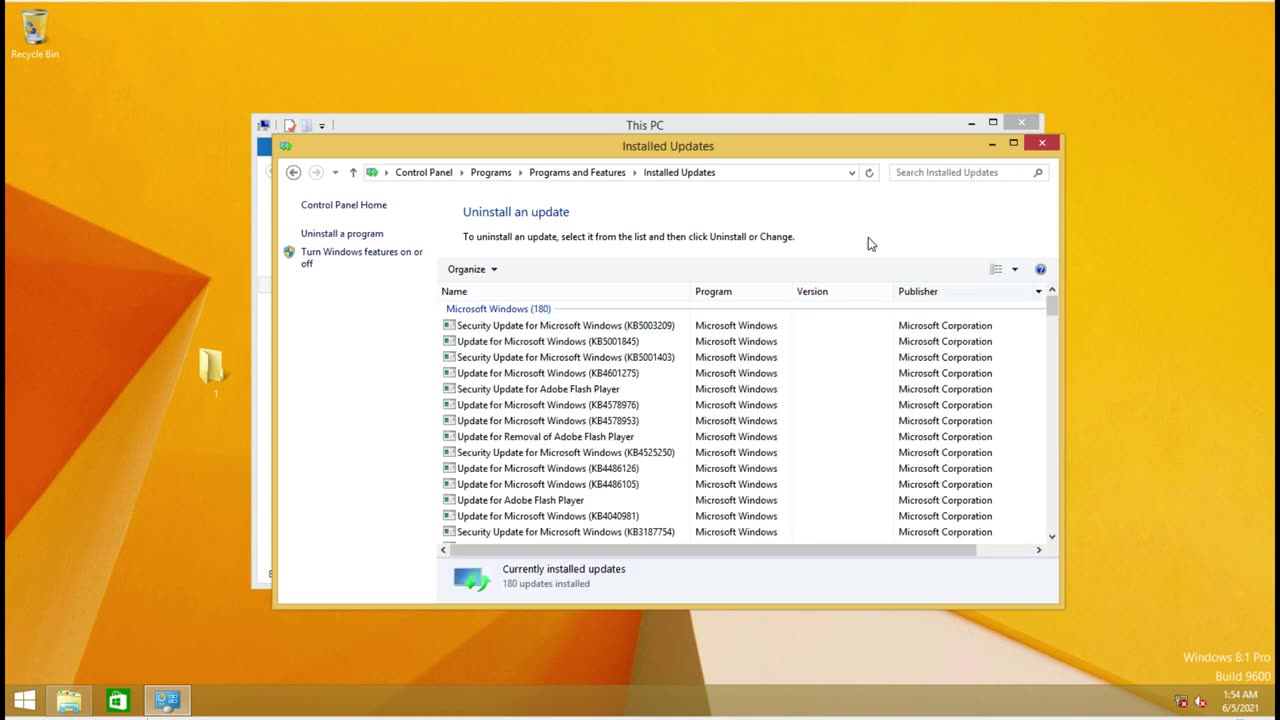Collapse Microsoft Windows (180) group
Viewport: 1280px width, 720px height.
[498, 309]
